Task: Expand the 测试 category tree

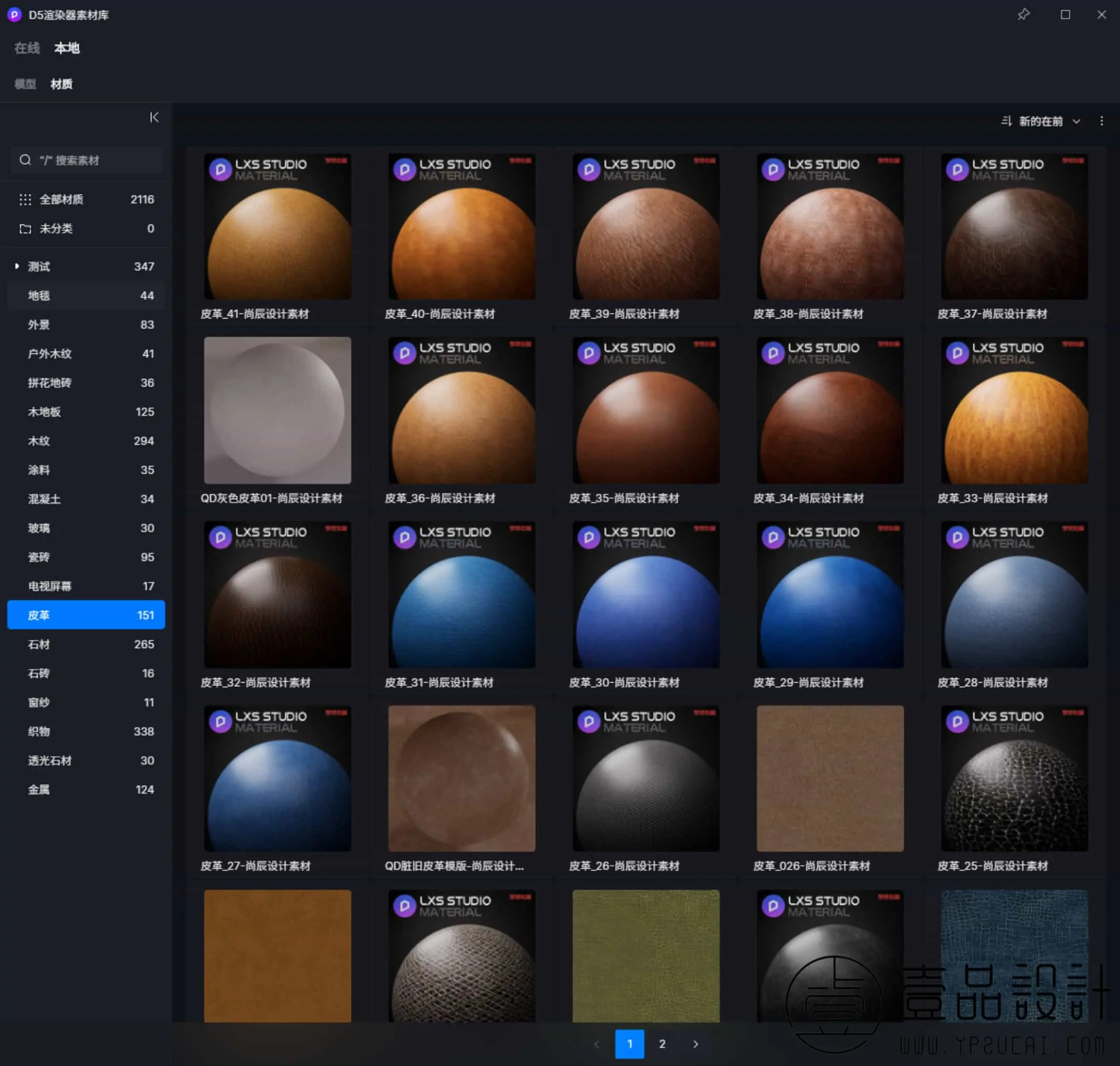Action: 17,266
